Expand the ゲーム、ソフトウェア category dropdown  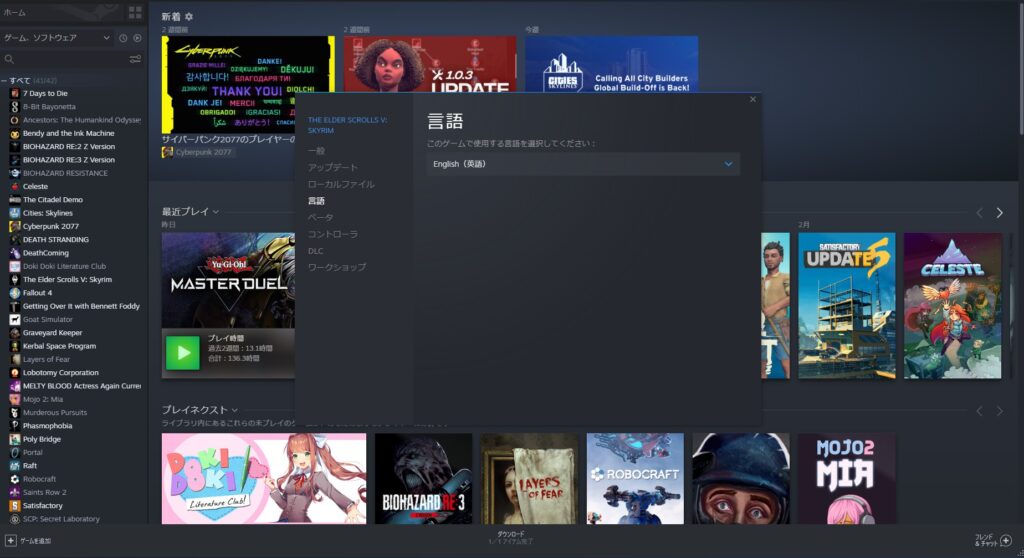coord(56,38)
